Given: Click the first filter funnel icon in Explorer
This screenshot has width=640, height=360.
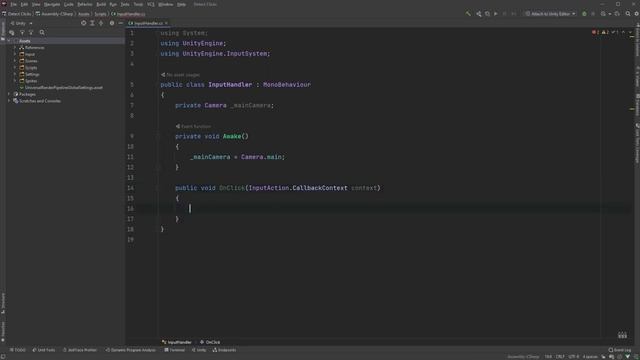Looking at the screenshot, I should point(22,33).
